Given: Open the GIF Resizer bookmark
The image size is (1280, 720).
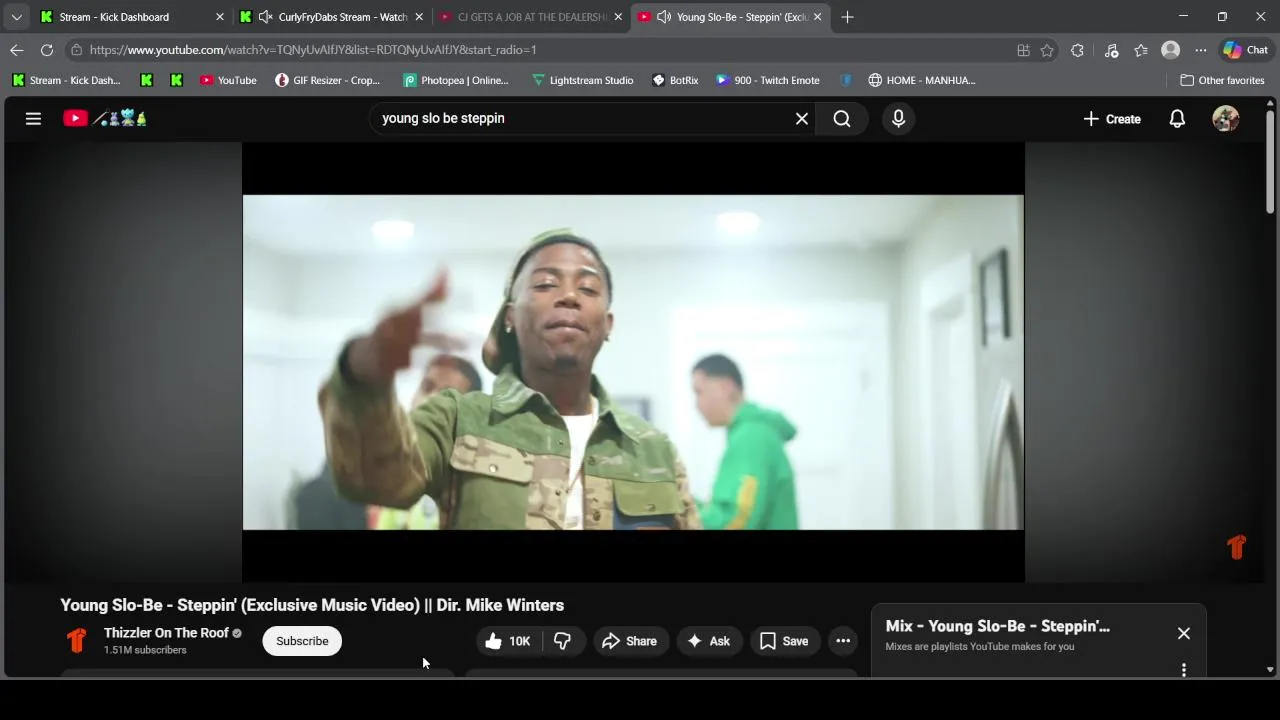Looking at the screenshot, I should click(328, 80).
